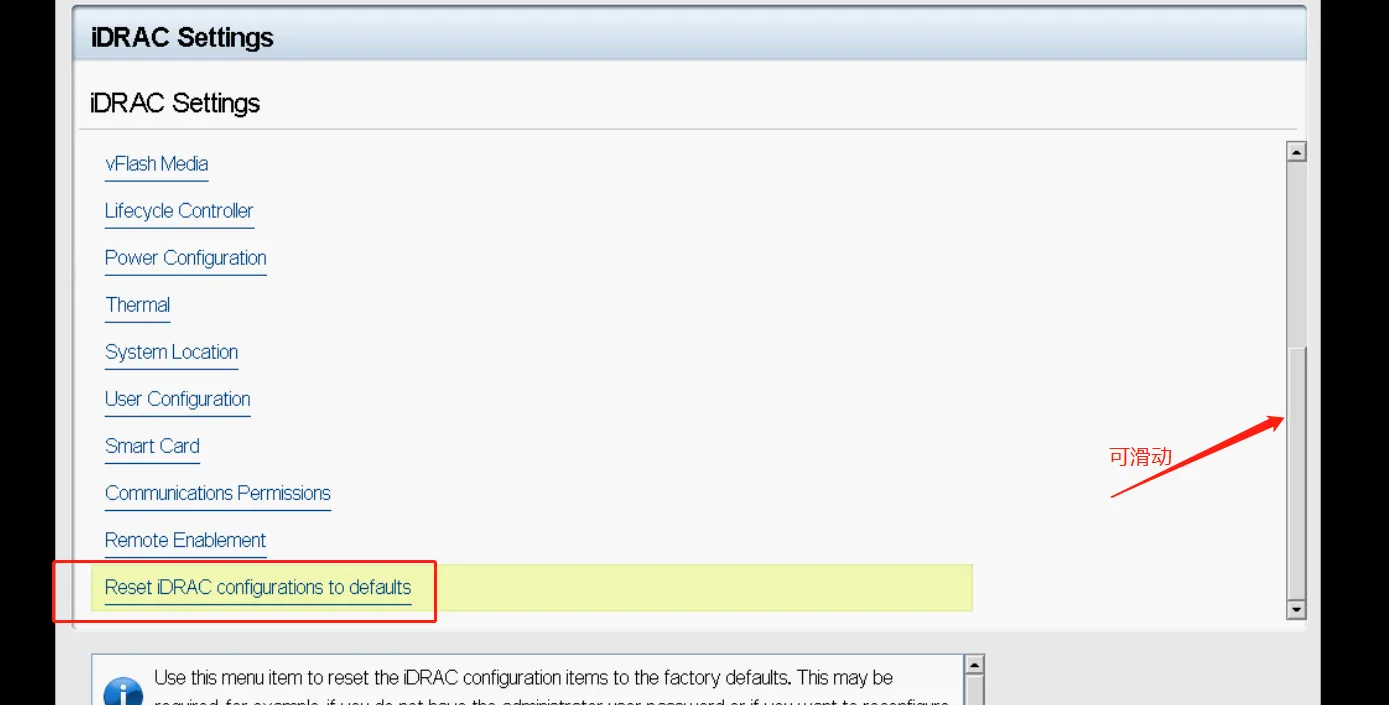Go to Remote Enablement settings
This screenshot has width=1389, height=705.
click(185, 540)
